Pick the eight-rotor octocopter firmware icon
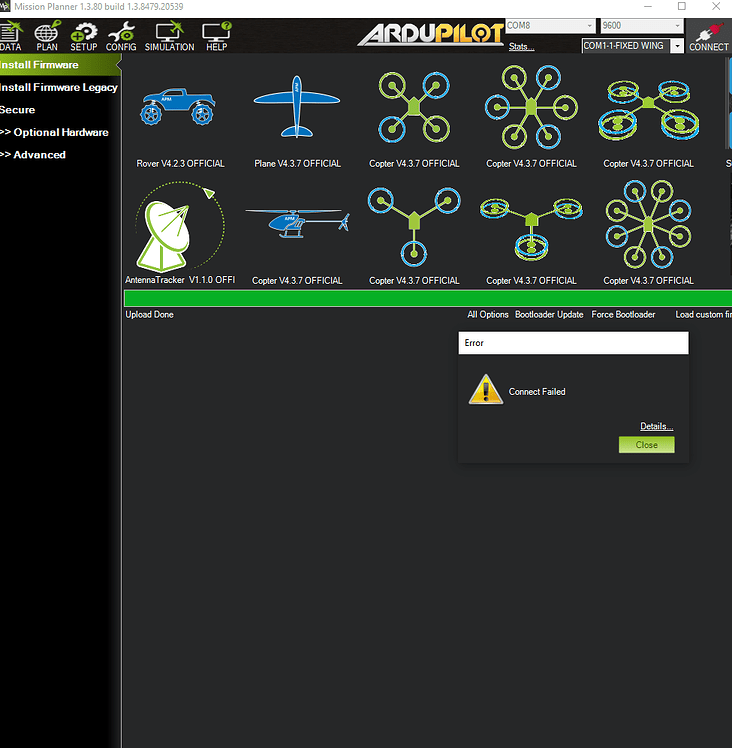 (648, 224)
